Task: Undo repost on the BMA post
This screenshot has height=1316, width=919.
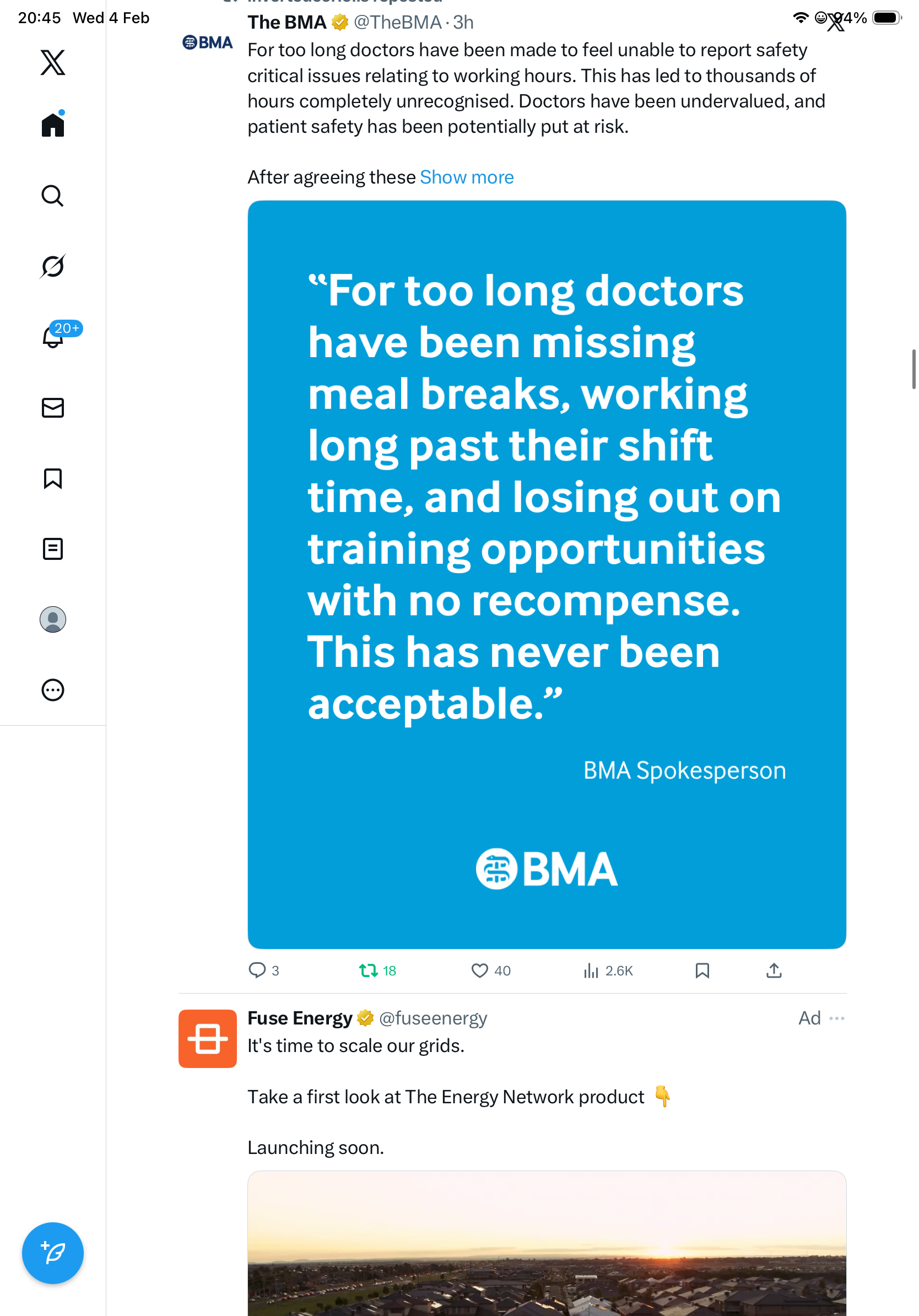Action: (368, 970)
